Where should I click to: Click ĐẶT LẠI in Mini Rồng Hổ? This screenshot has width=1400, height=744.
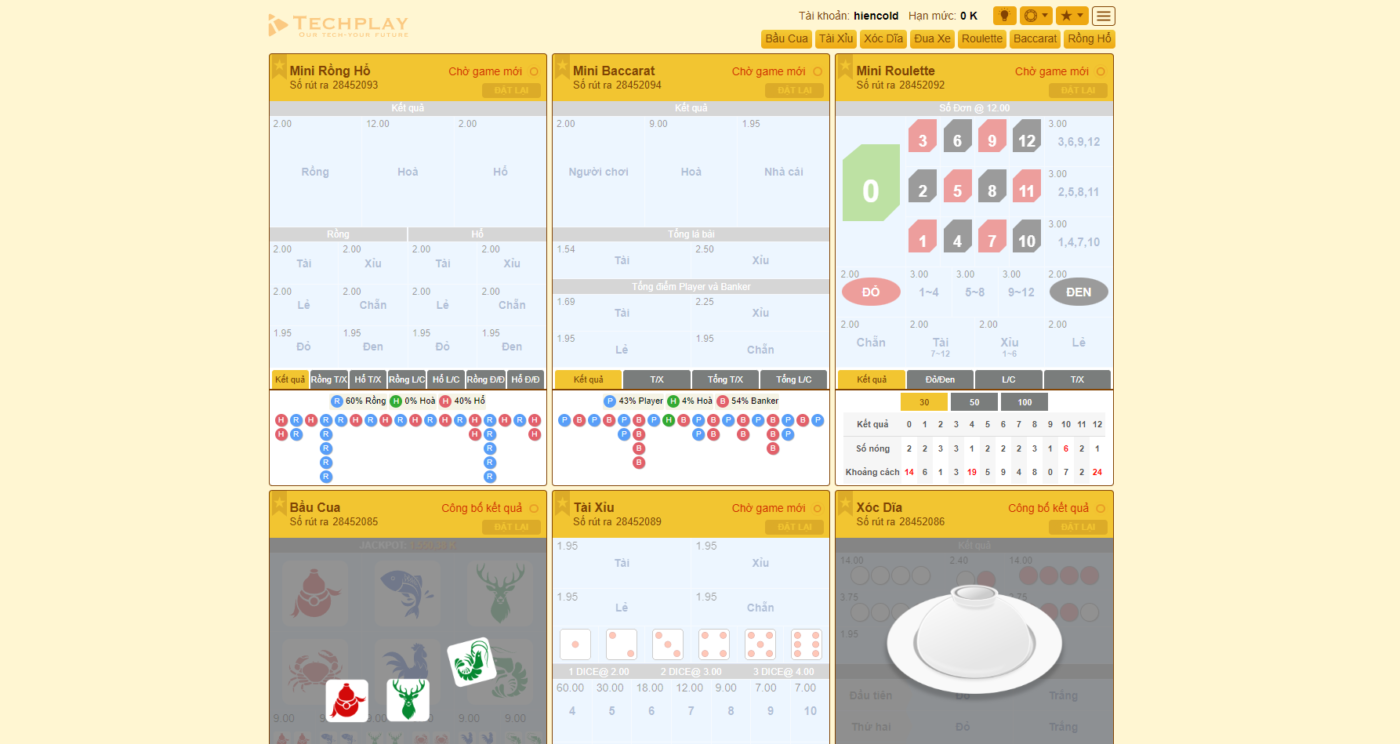[511, 91]
